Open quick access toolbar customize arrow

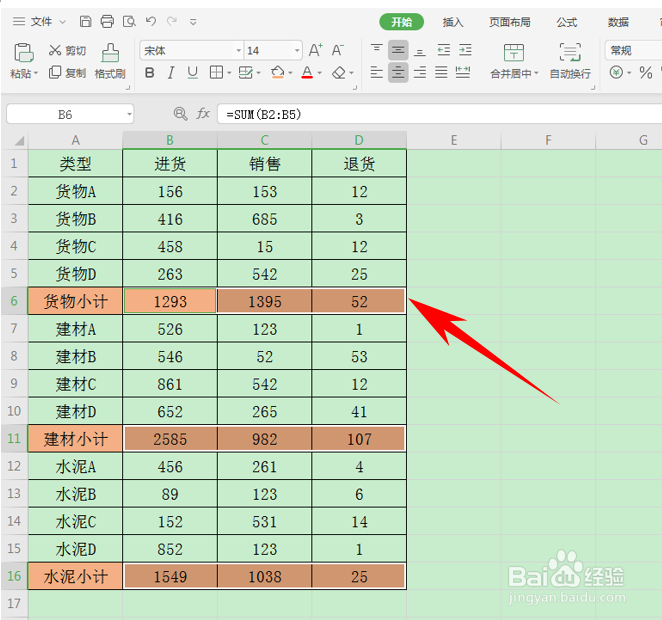[x=193, y=22]
